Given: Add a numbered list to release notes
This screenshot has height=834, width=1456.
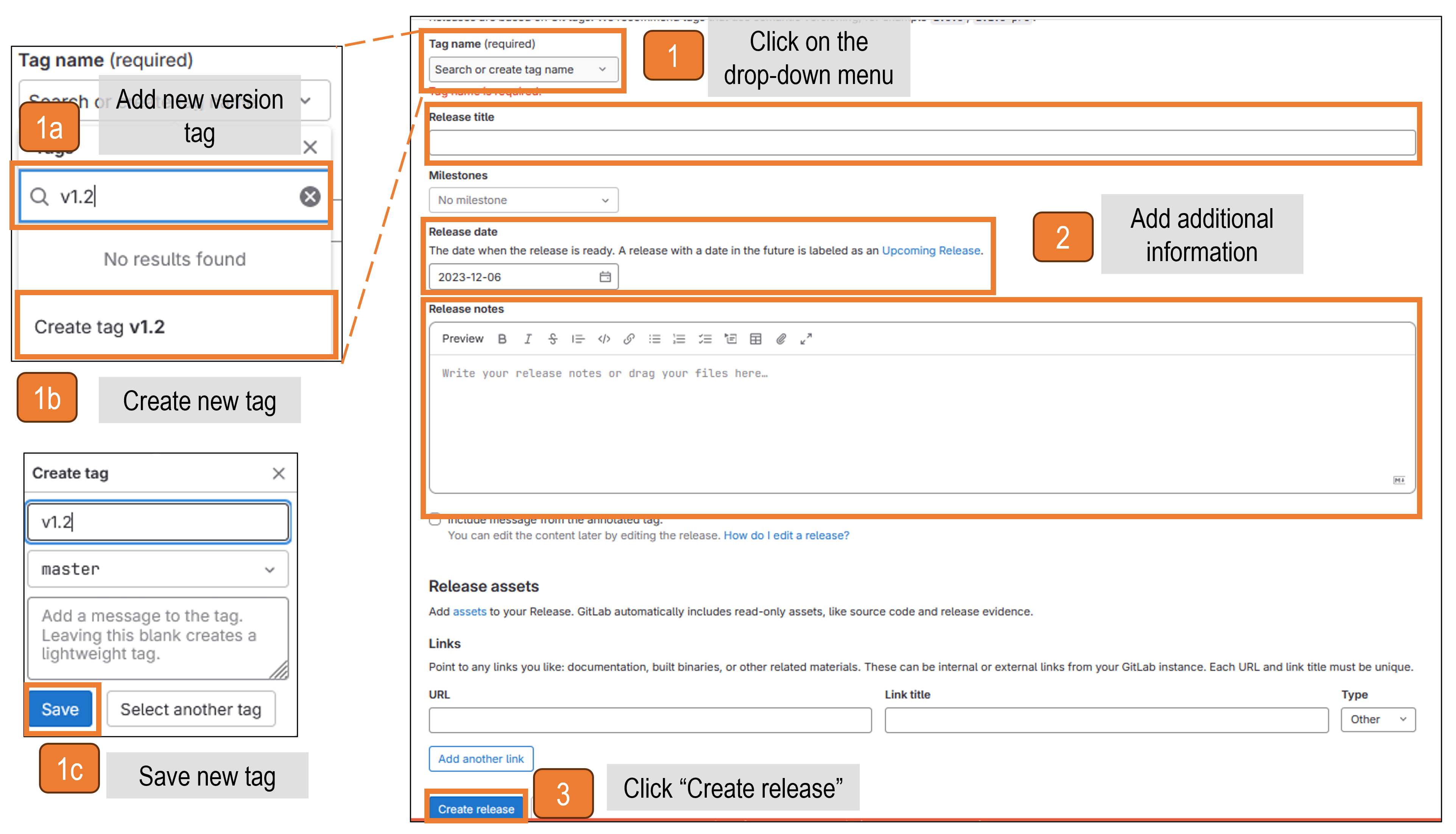Looking at the screenshot, I should pyautogui.click(x=680, y=339).
